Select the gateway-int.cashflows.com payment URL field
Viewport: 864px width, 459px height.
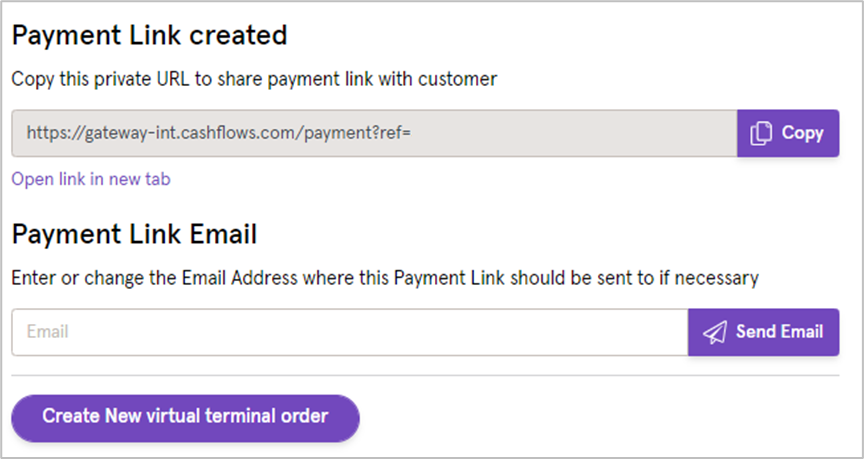point(374,133)
